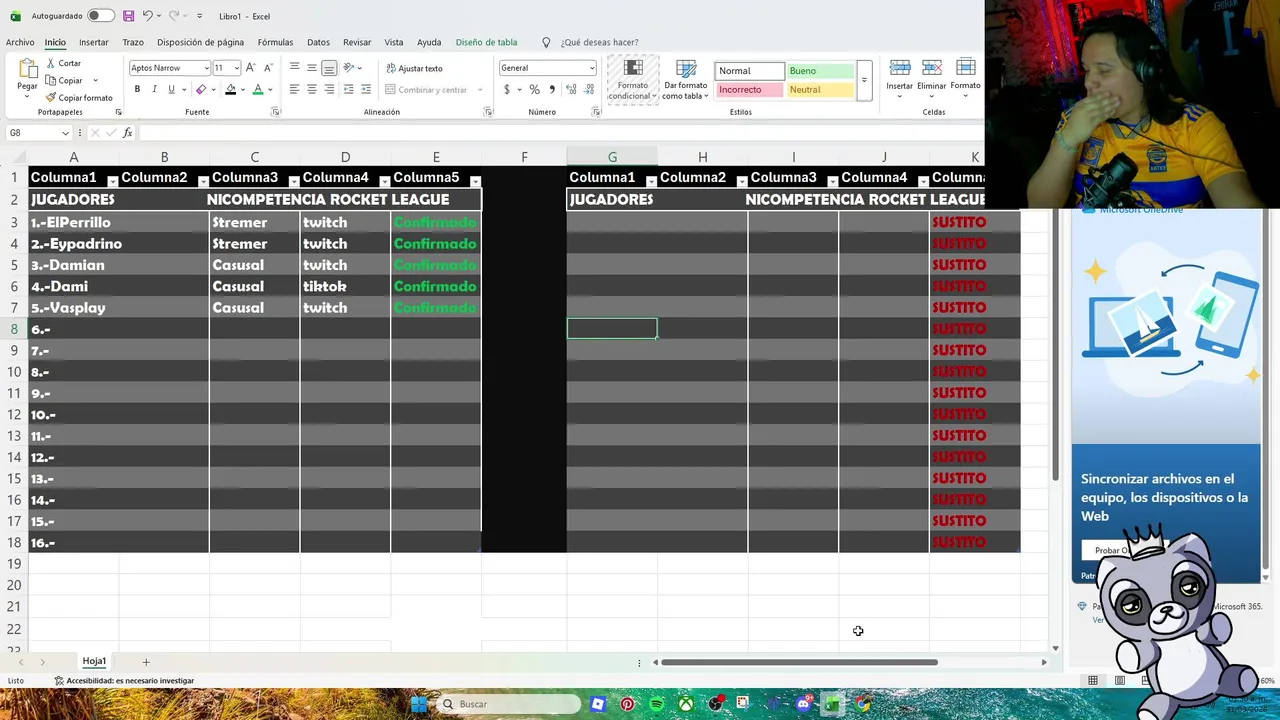
Task: Decrease the cell indent
Action: tap(348, 89)
